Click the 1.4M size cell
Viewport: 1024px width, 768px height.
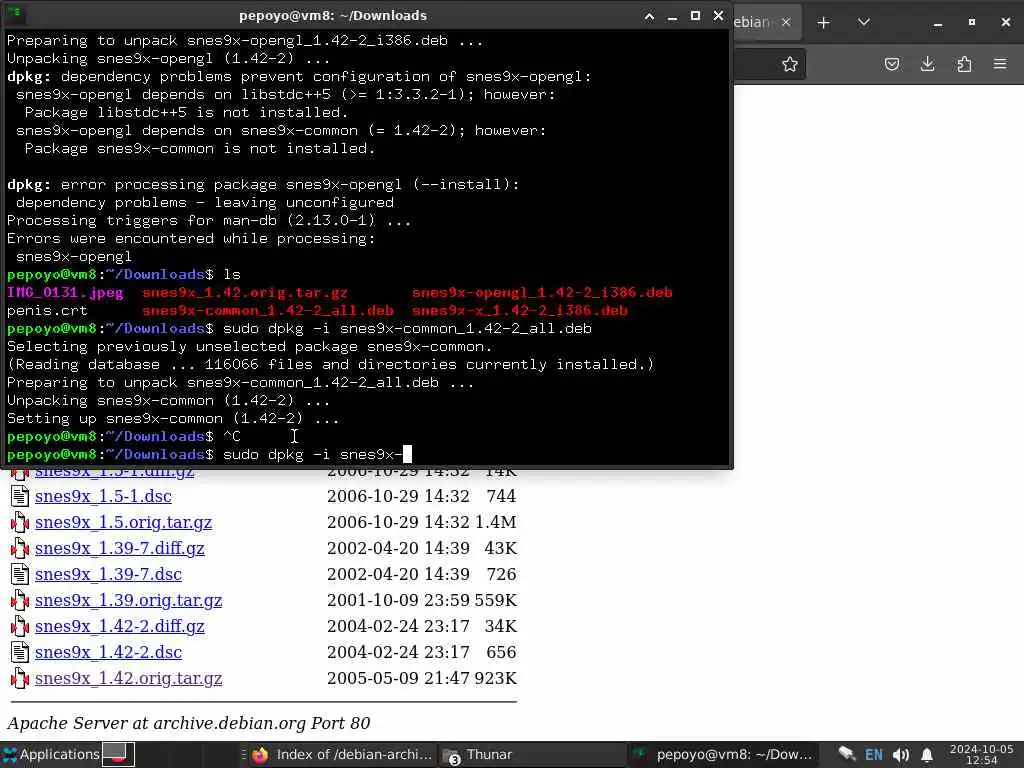pos(496,522)
